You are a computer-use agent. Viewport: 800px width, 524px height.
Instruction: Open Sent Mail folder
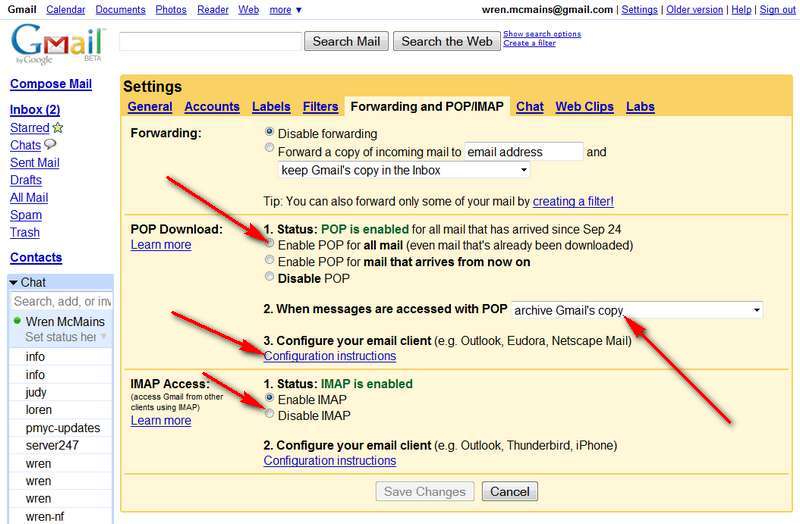(x=35, y=163)
